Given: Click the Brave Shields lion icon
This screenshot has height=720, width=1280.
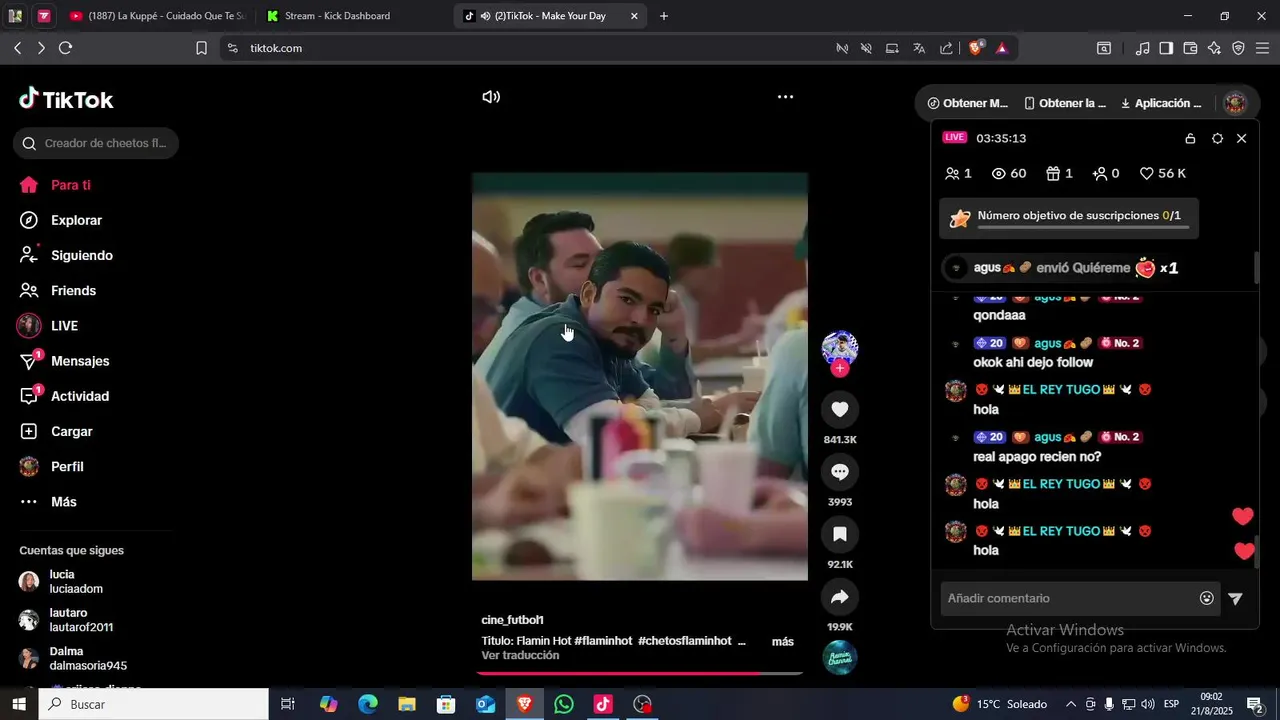Looking at the screenshot, I should coord(976,48).
